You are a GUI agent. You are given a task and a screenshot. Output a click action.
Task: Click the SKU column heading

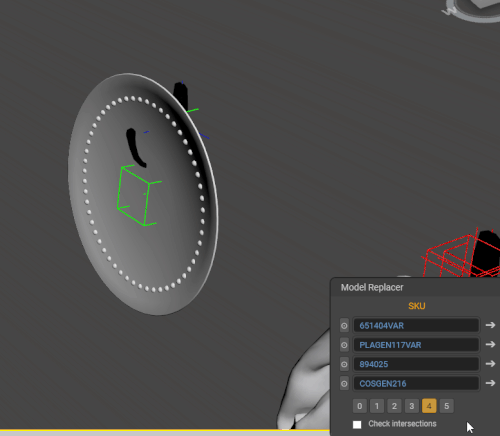(417, 306)
